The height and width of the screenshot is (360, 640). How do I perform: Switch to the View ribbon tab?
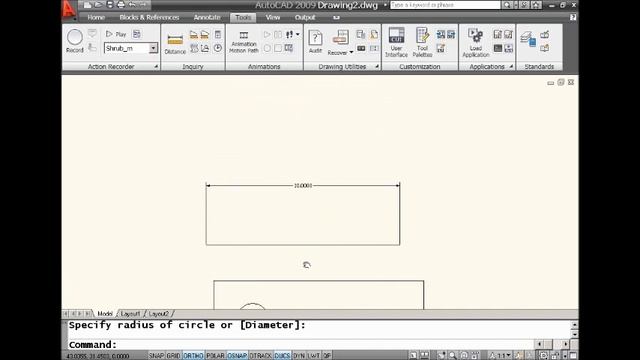pyautogui.click(x=273, y=18)
